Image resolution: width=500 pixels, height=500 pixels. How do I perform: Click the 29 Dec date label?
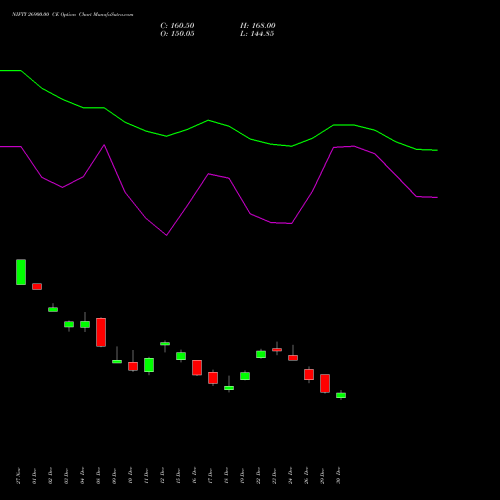point(323,476)
